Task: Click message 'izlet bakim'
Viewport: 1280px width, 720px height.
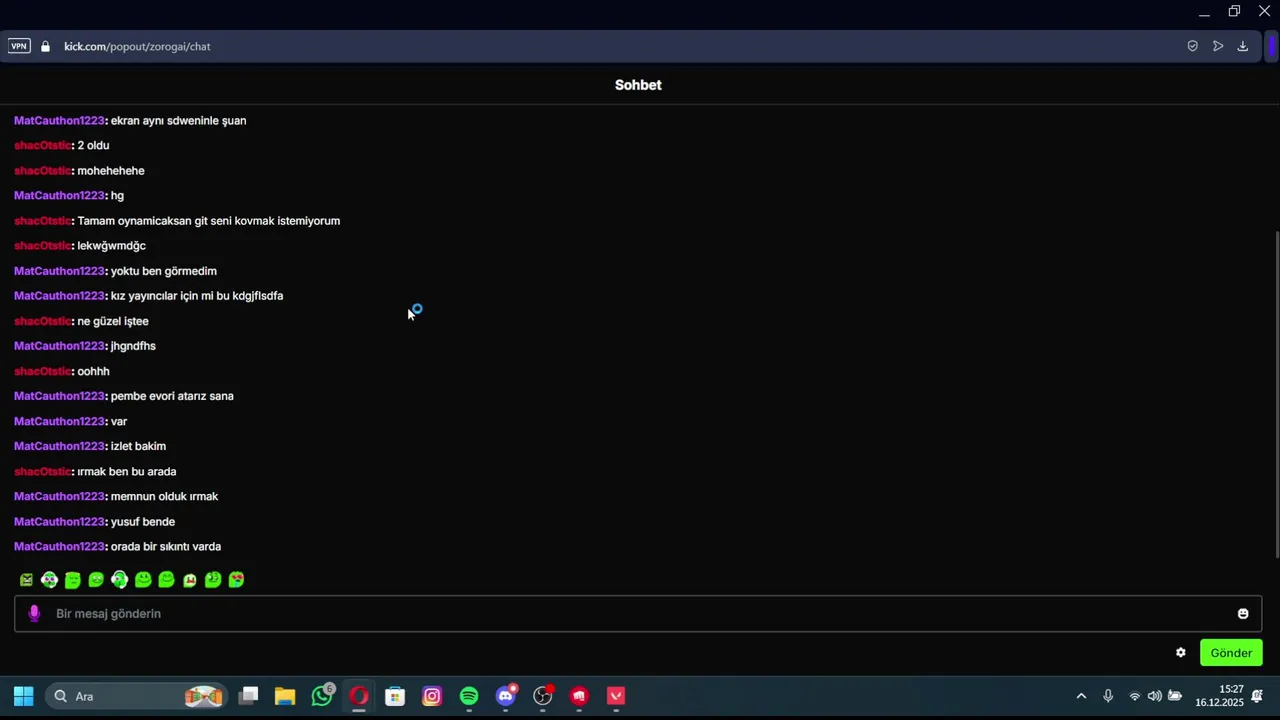Action: 138,447
